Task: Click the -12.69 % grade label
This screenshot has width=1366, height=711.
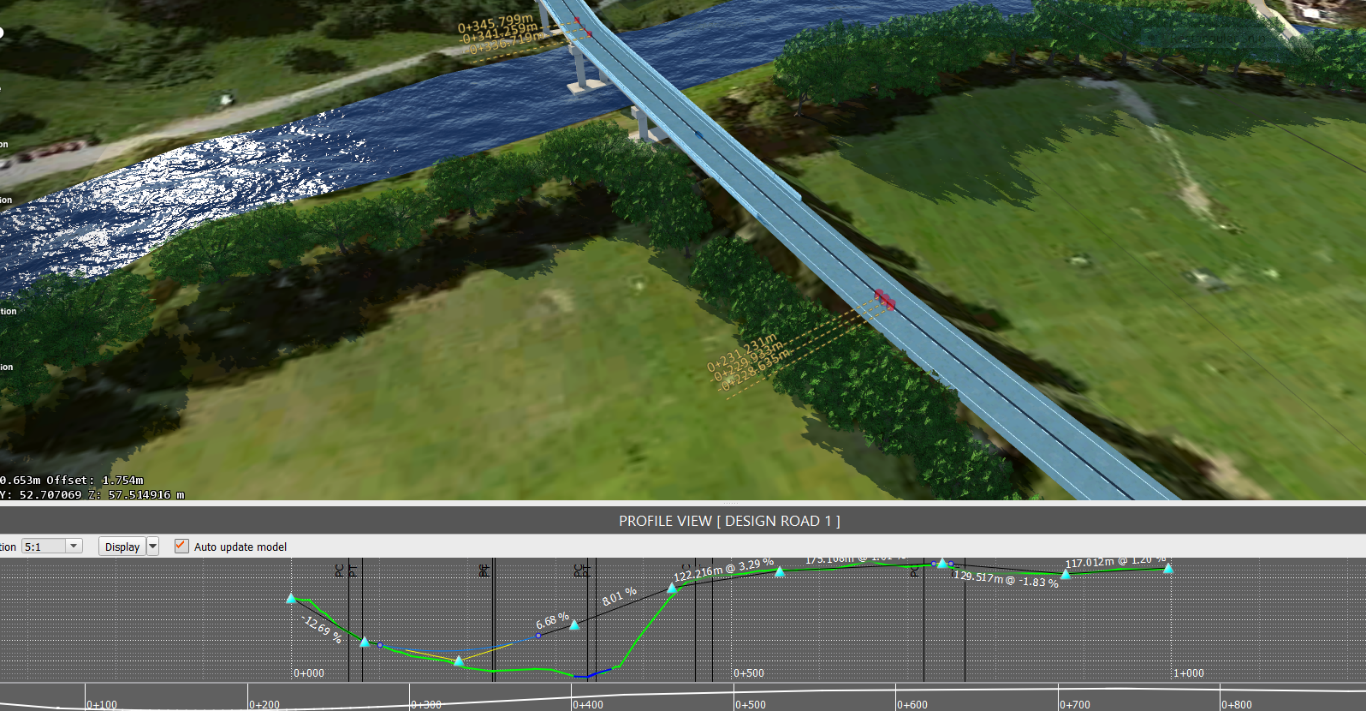Action: point(322,630)
